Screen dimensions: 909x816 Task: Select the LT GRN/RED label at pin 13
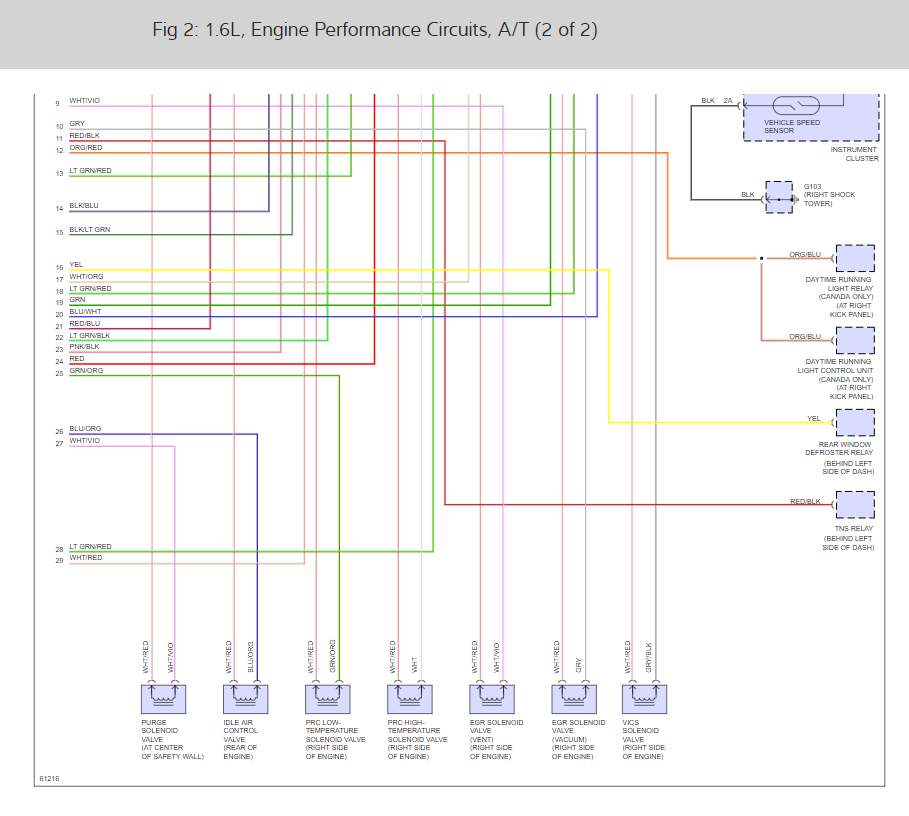pos(90,171)
